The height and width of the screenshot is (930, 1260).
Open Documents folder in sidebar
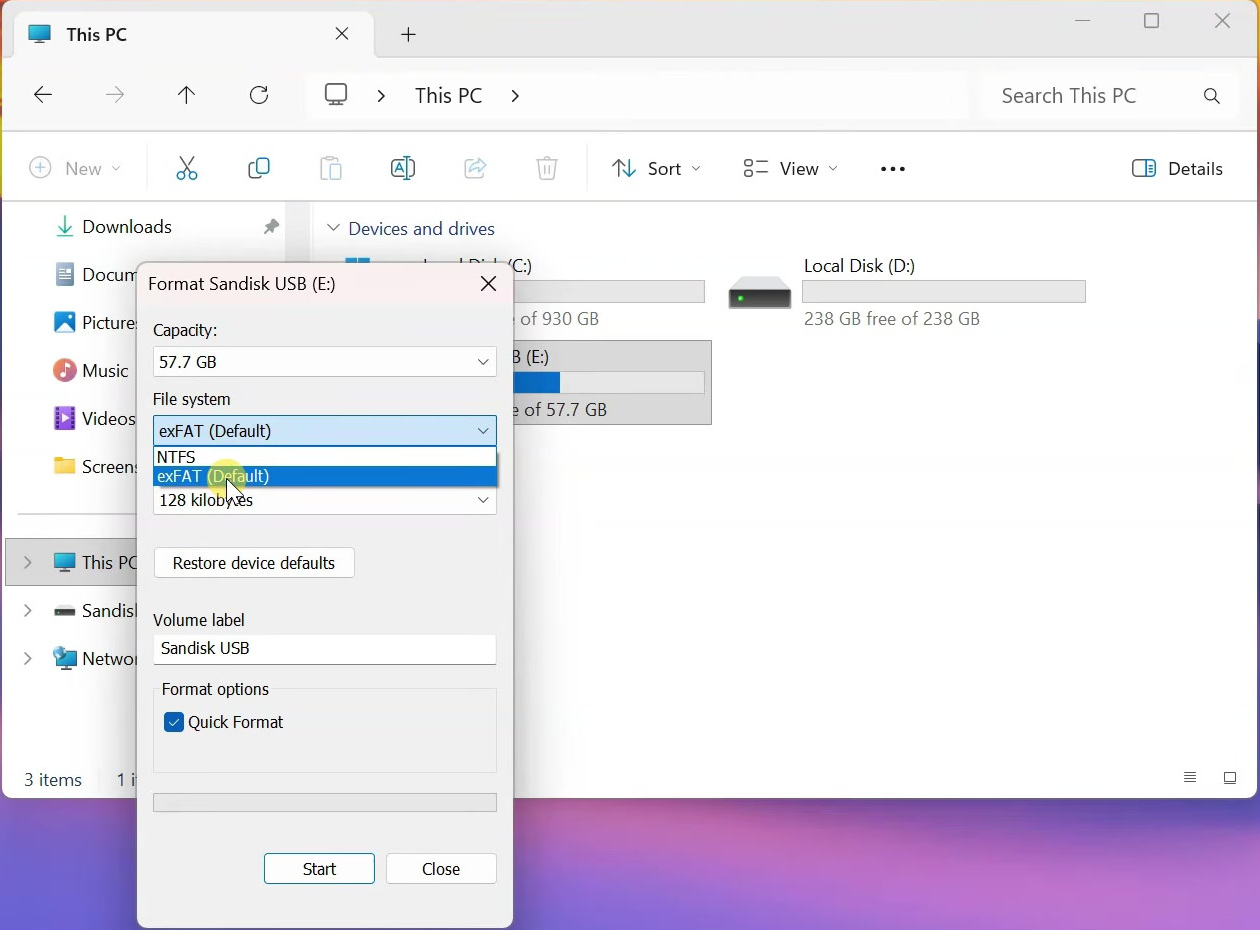tap(95, 275)
